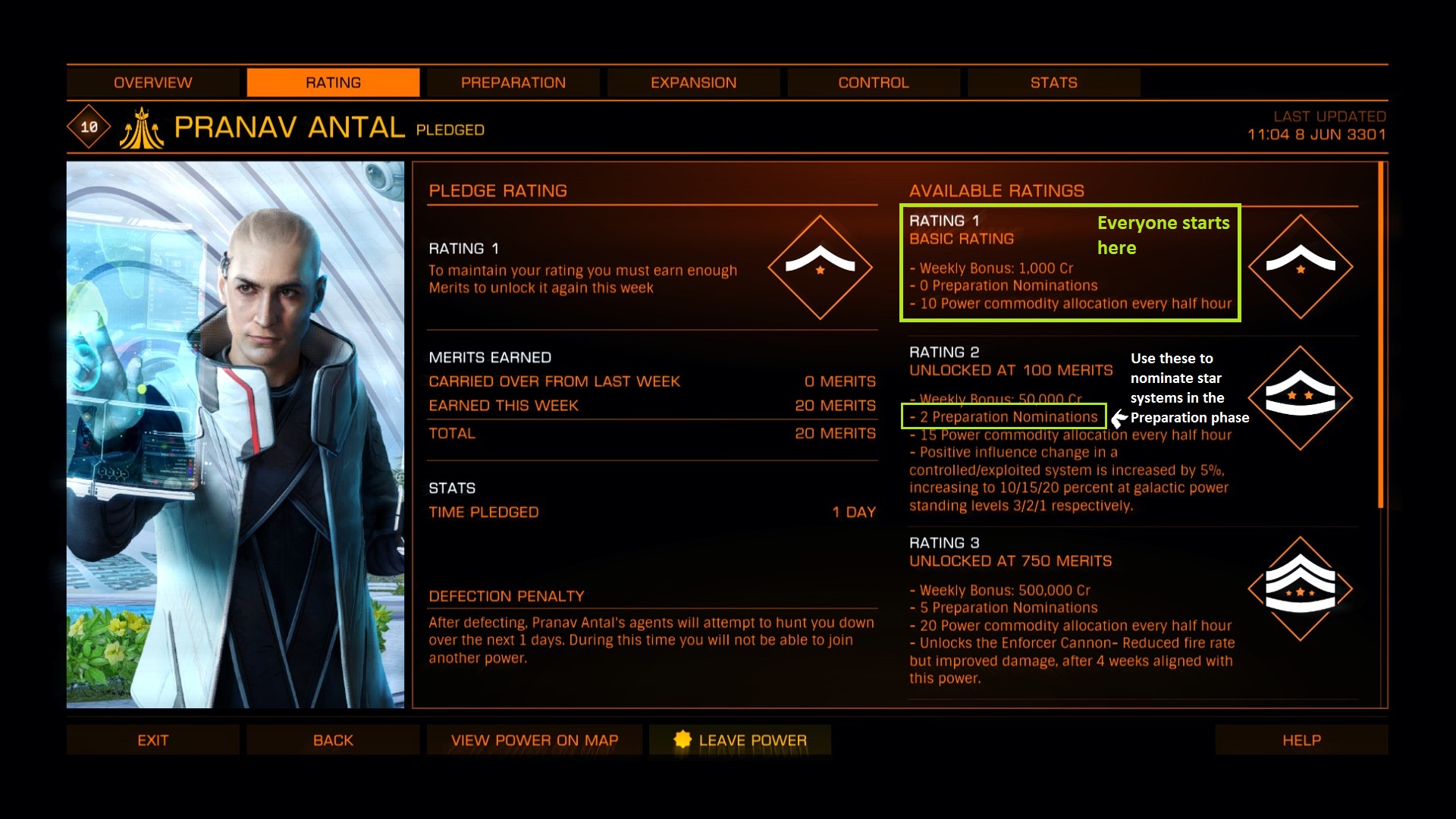This screenshot has width=1456, height=819.
Task: Open the Stats tab
Action: pyautogui.click(x=1054, y=83)
